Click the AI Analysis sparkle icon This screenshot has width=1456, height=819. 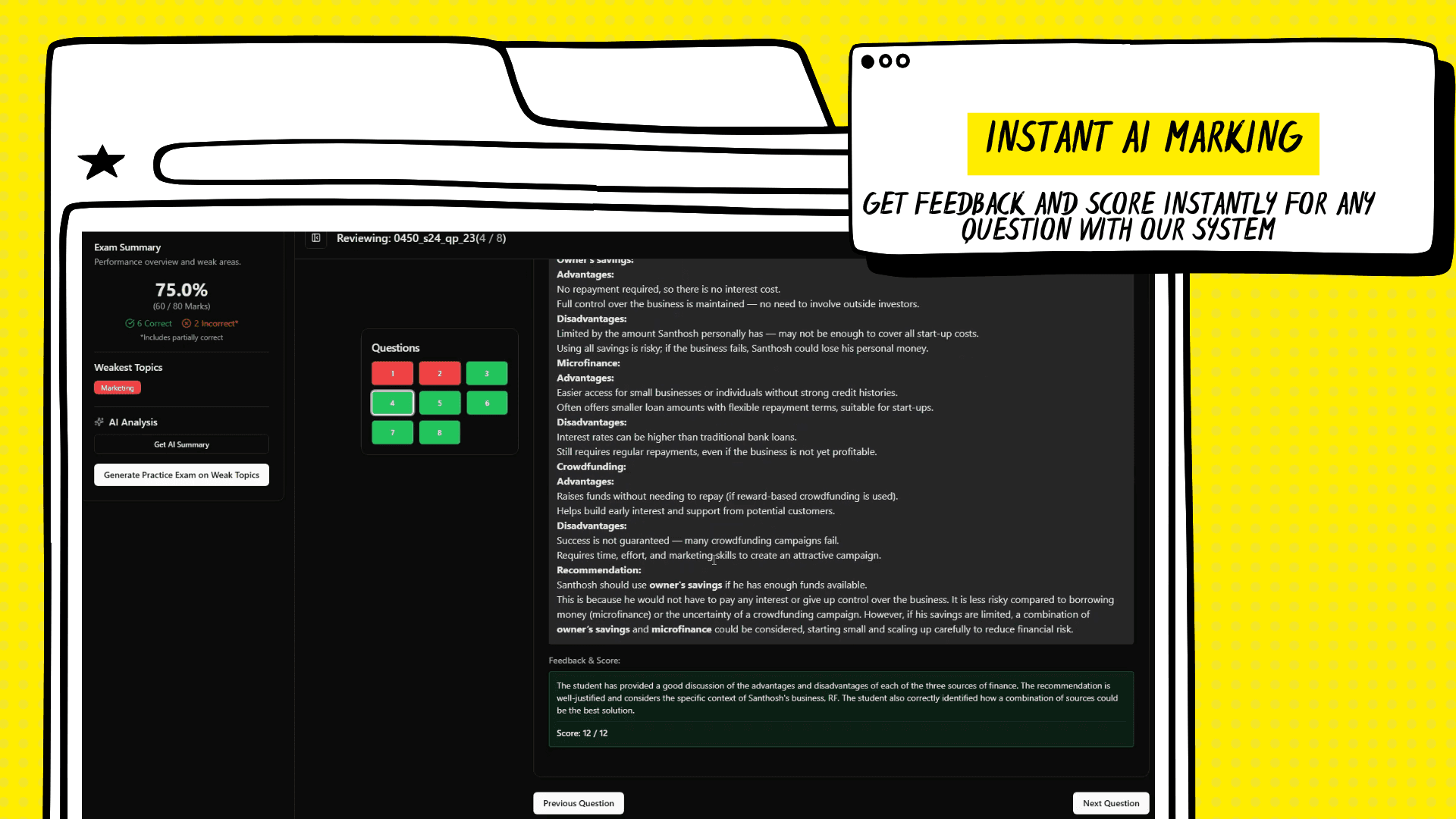pos(99,422)
